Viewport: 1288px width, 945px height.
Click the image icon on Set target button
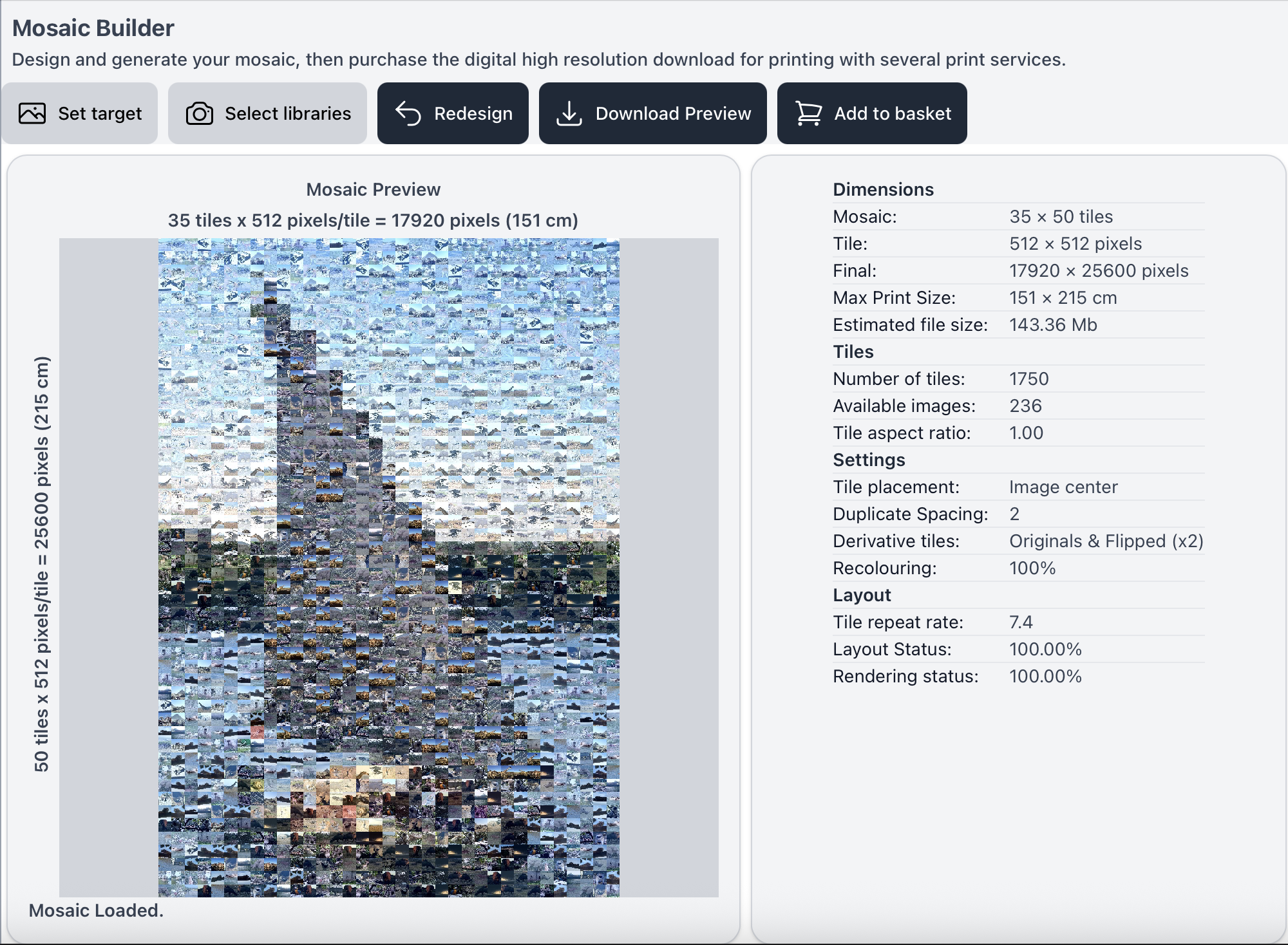click(31, 113)
